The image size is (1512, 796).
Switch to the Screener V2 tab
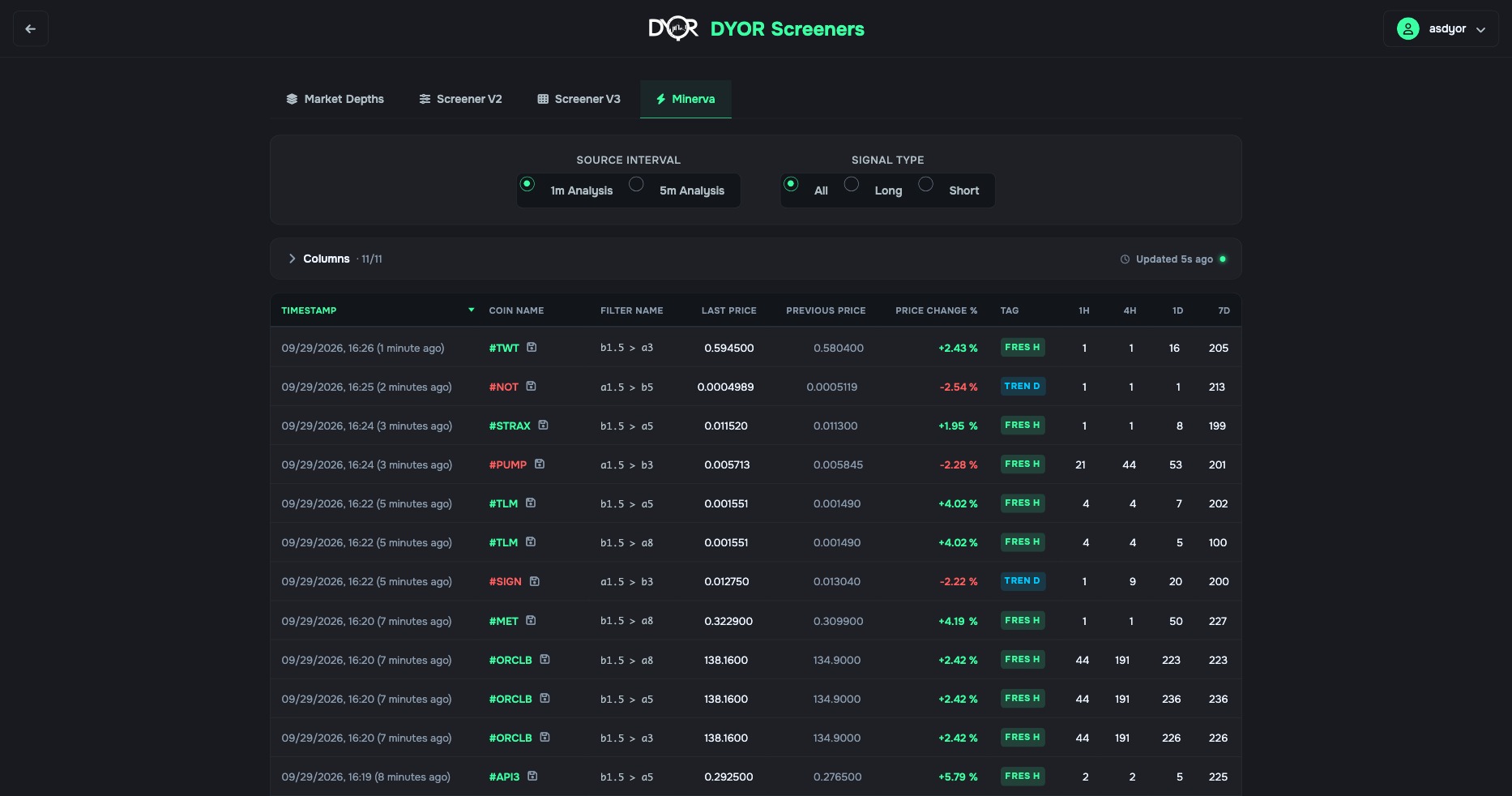460,99
